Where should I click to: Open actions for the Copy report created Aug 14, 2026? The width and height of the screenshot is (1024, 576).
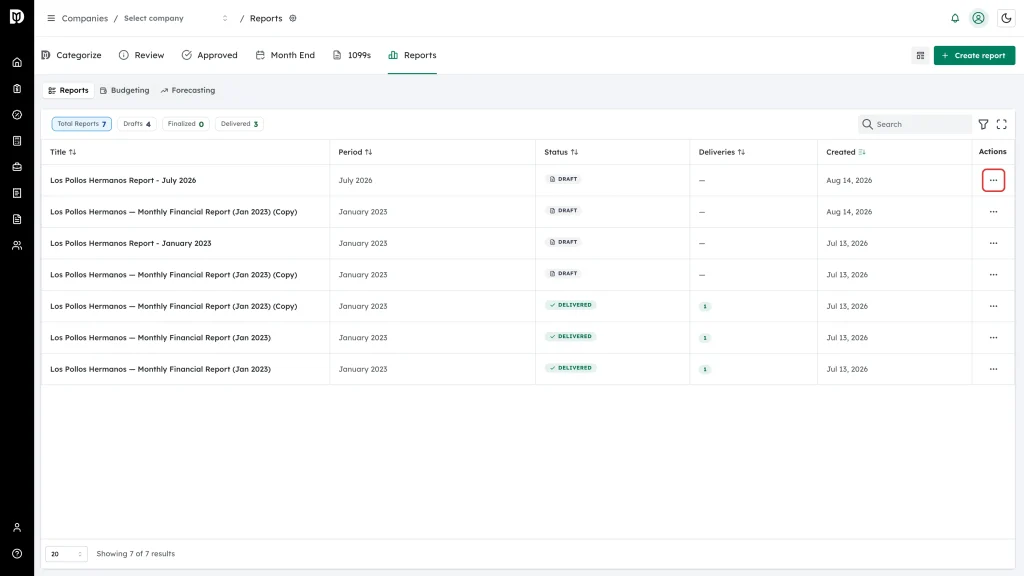993,212
